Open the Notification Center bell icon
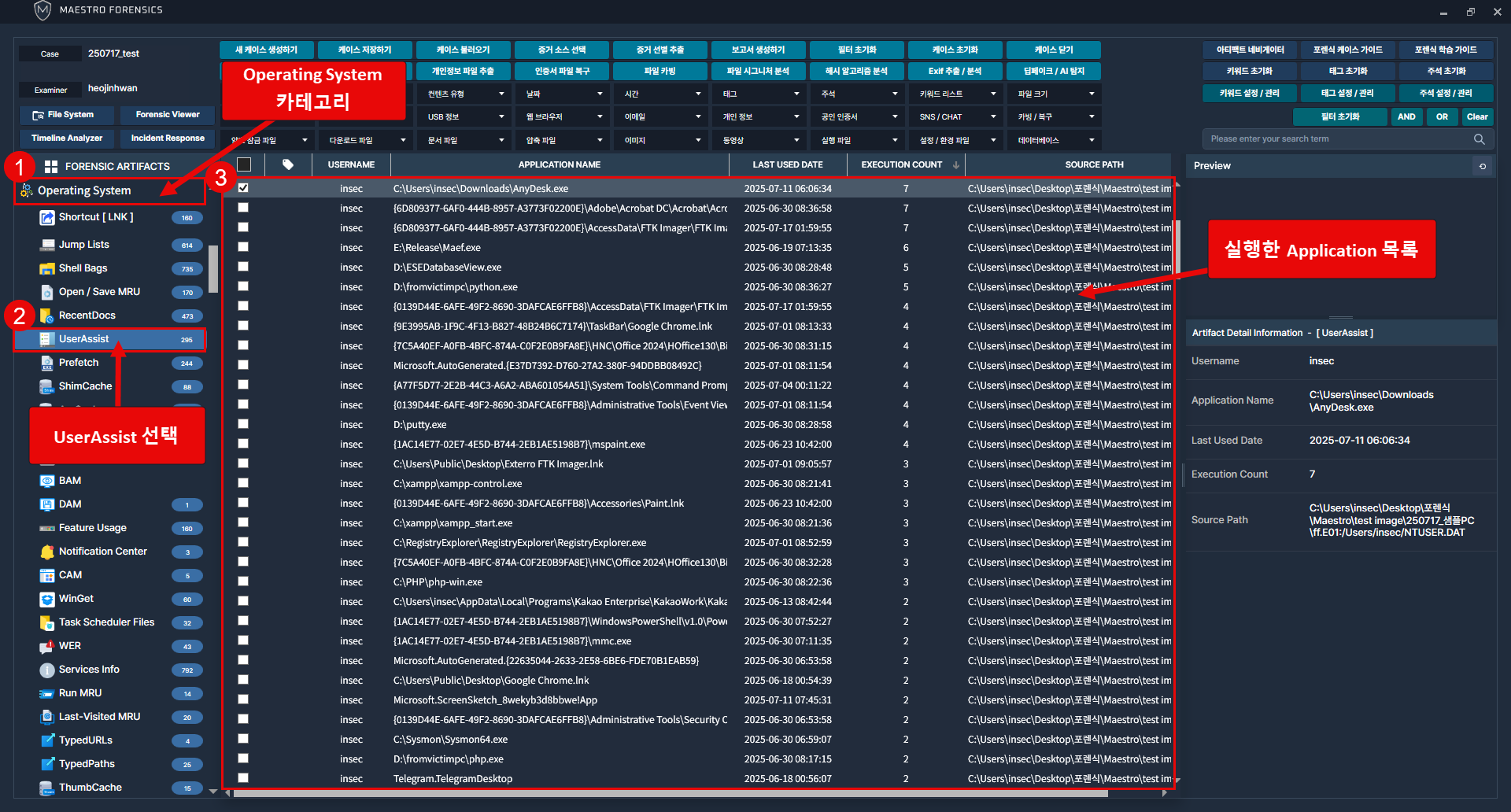Image resolution: width=1511 pixels, height=812 pixels. [x=46, y=552]
